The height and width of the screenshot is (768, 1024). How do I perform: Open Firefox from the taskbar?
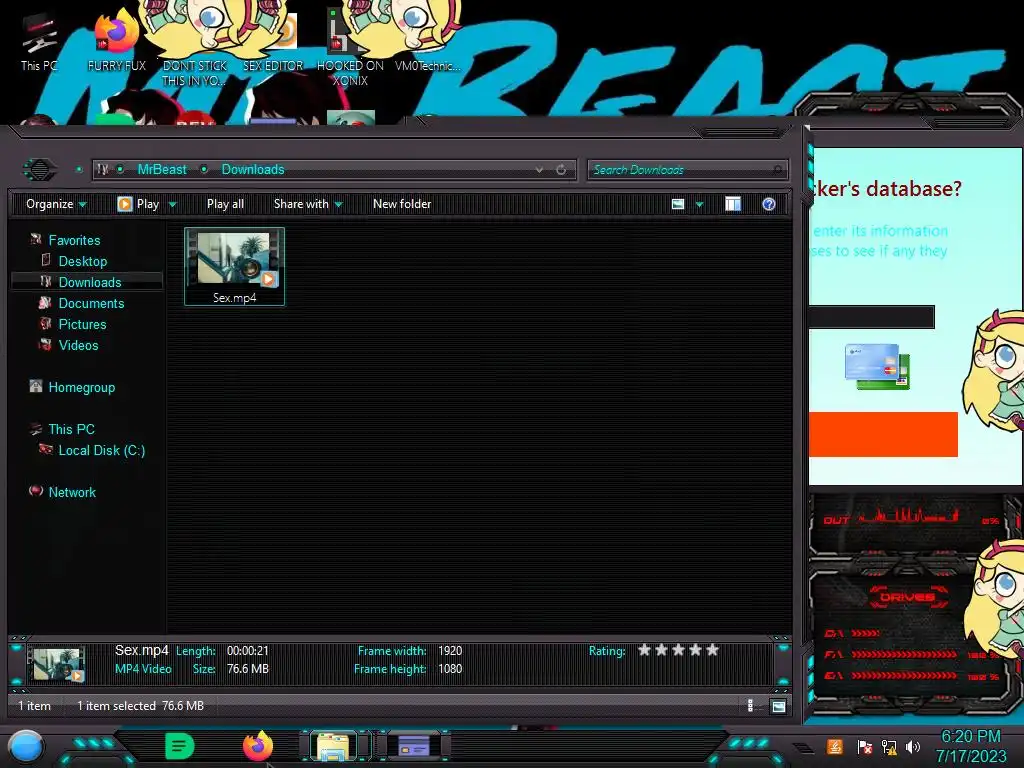click(257, 746)
